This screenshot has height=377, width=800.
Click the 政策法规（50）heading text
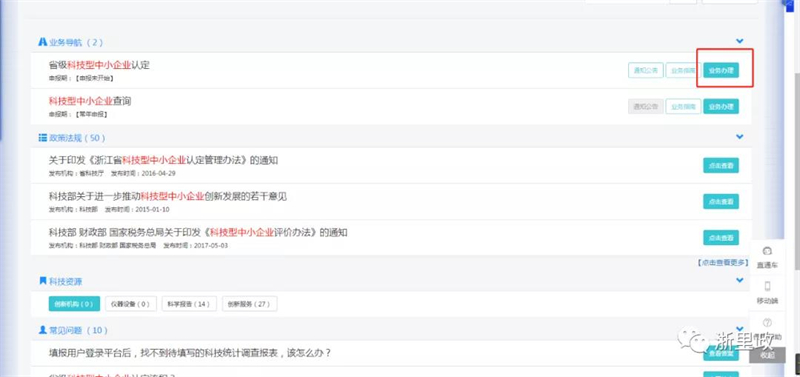click(77, 138)
